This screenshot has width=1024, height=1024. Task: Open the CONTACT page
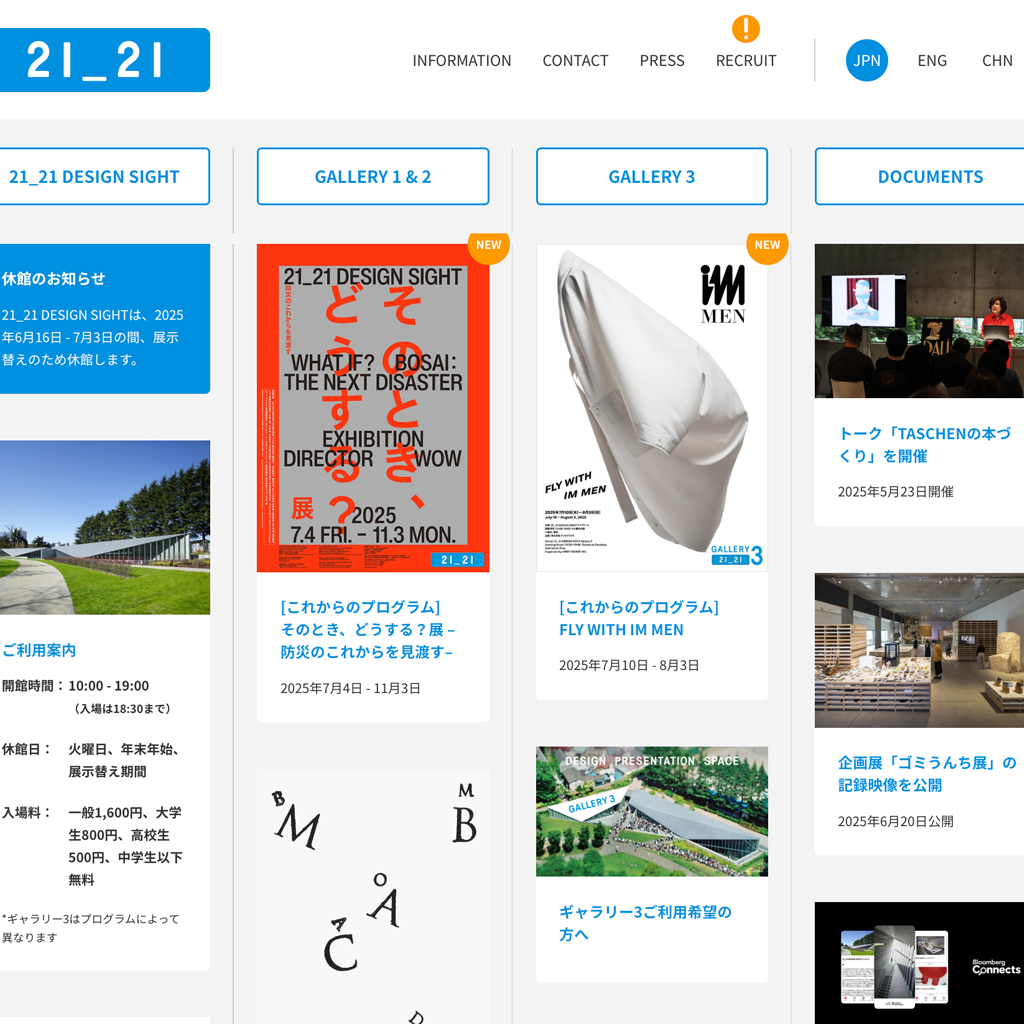click(575, 61)
